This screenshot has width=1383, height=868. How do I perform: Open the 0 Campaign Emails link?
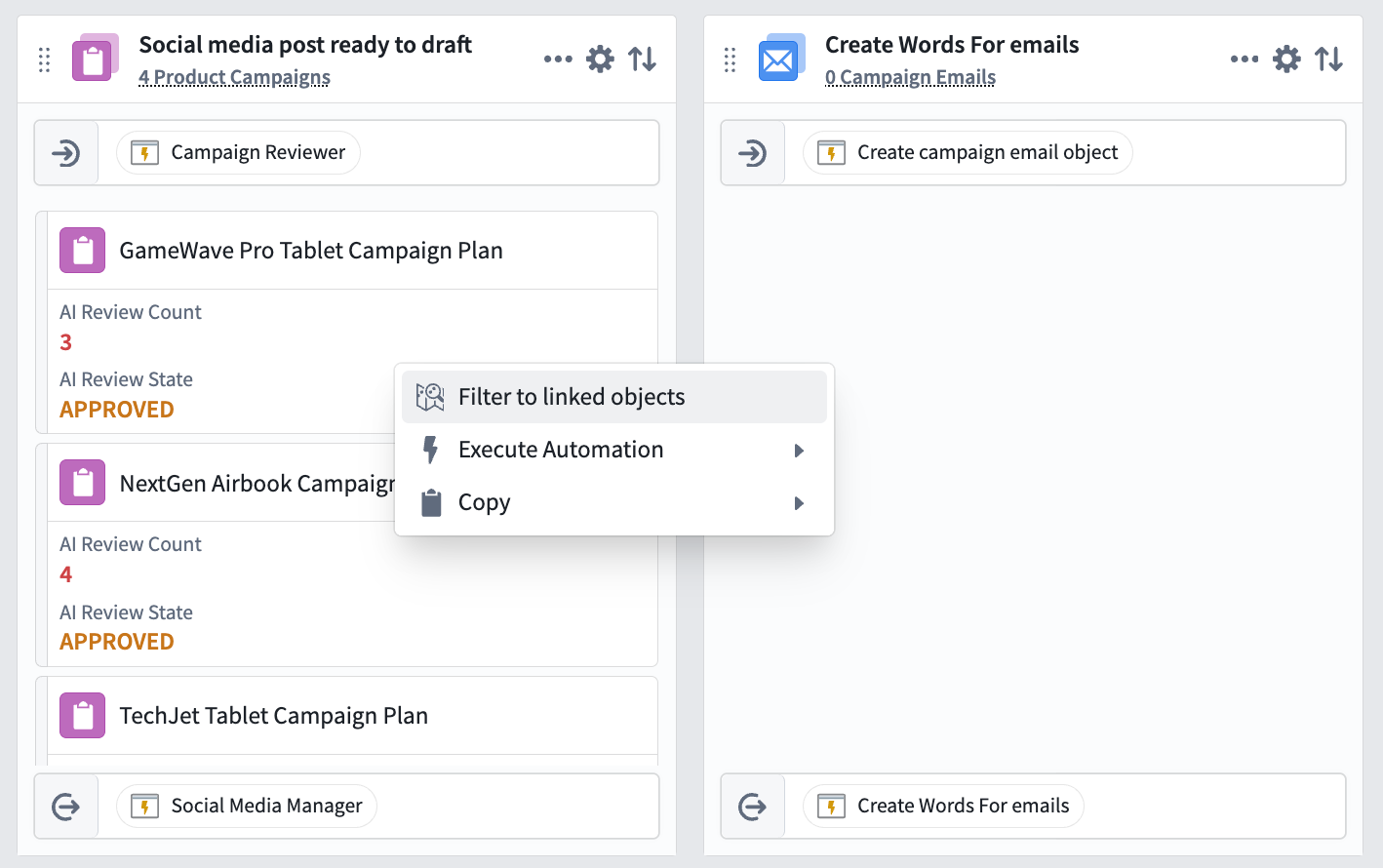[910, 77]
